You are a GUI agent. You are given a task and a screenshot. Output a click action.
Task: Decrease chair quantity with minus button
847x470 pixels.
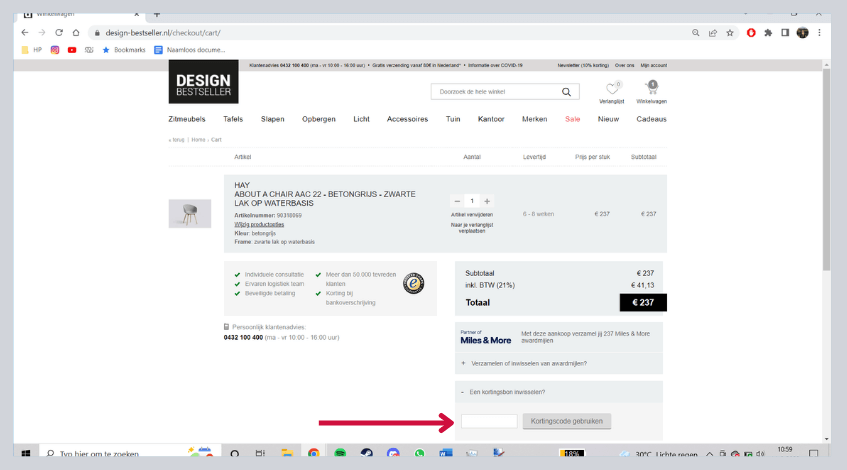point(458,201)
